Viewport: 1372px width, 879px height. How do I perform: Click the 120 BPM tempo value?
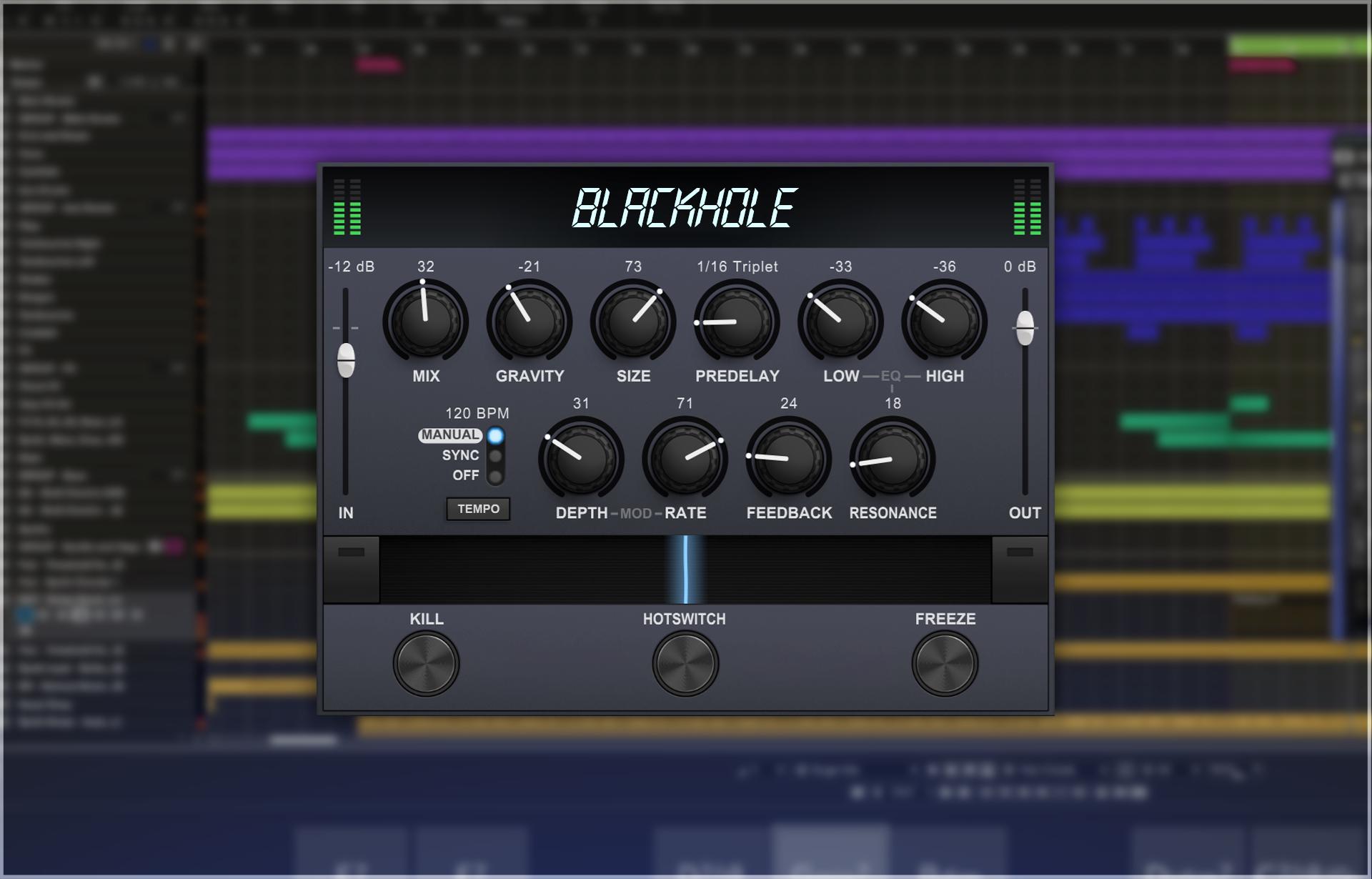[x=477, y=413]
